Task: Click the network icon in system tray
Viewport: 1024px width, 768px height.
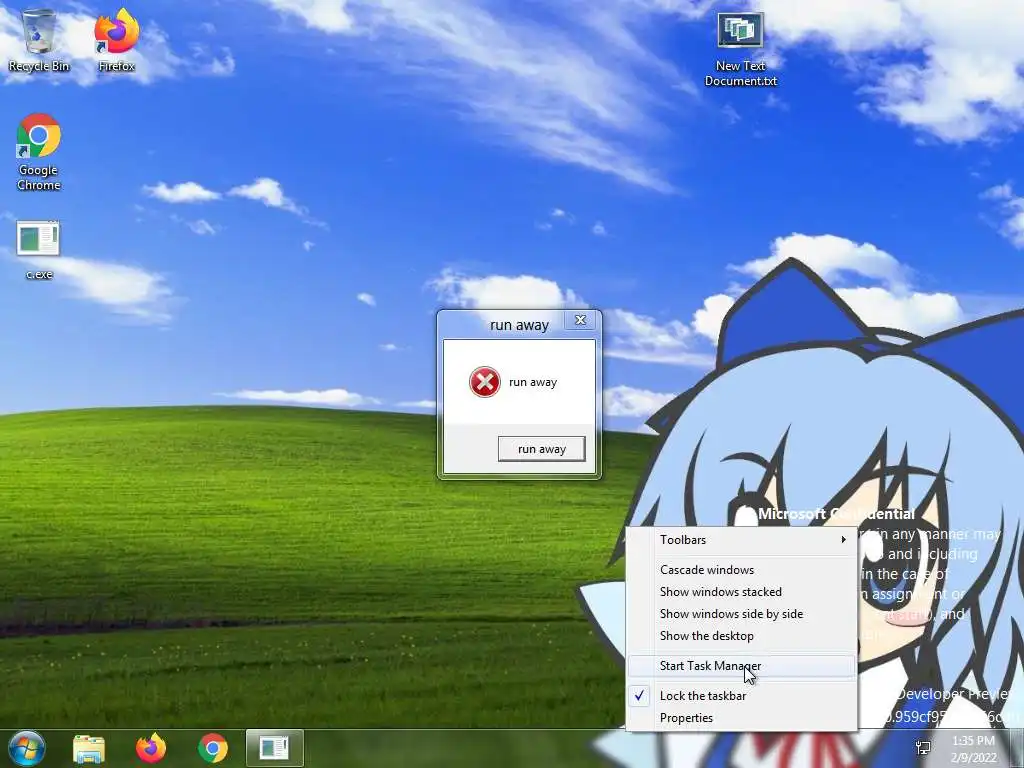Action: (x=923, y=748)
